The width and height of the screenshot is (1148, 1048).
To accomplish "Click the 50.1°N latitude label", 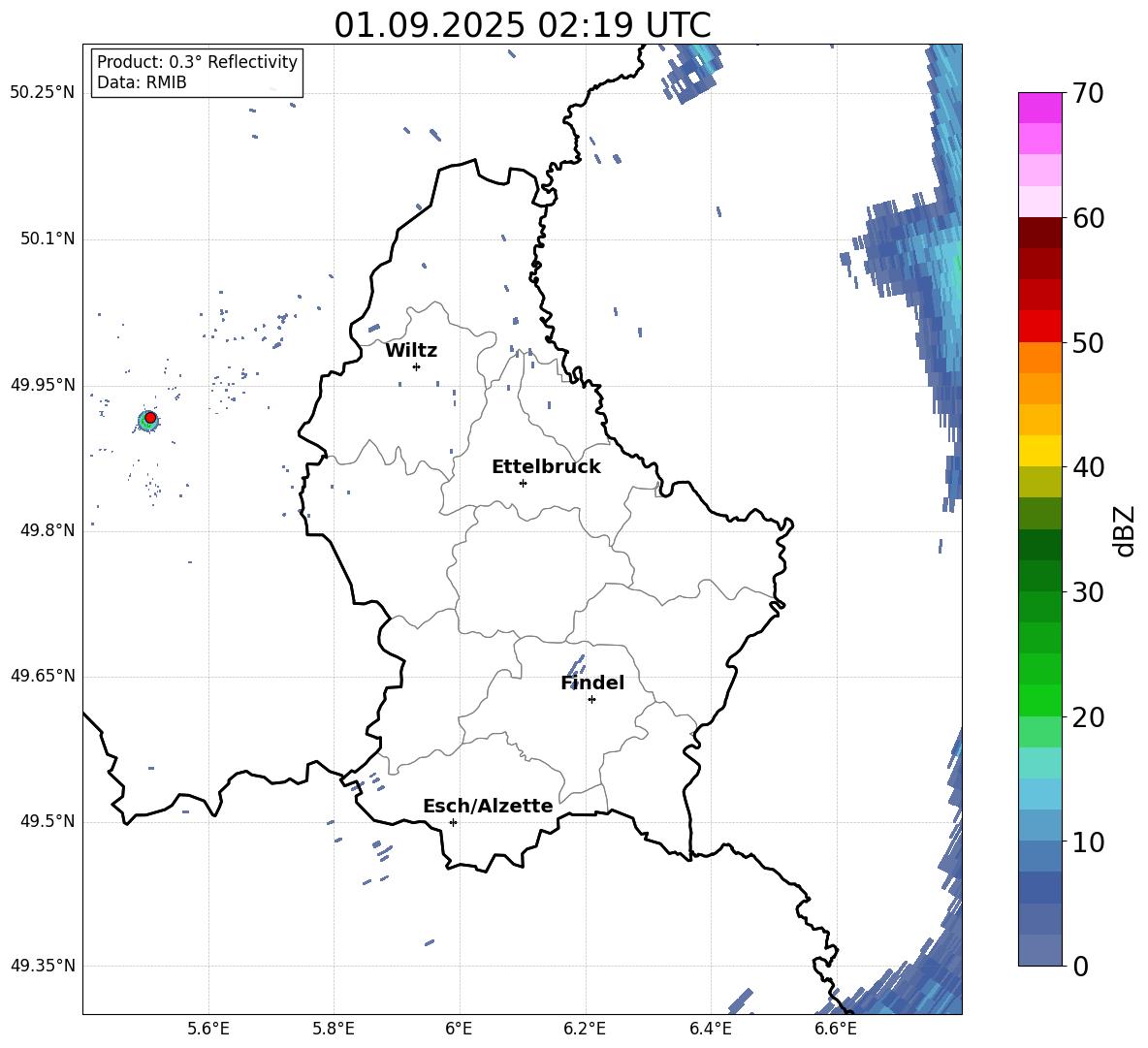I will [x=47, y=238].
